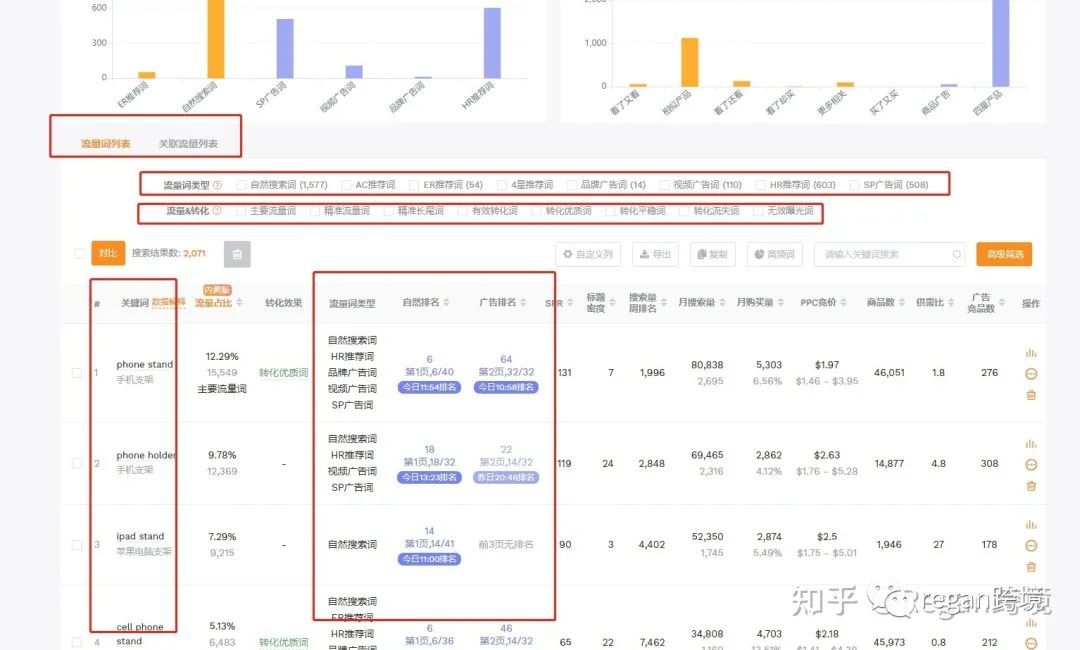Open the 自定义列 column settings
1080x650 pixels.
588,254
